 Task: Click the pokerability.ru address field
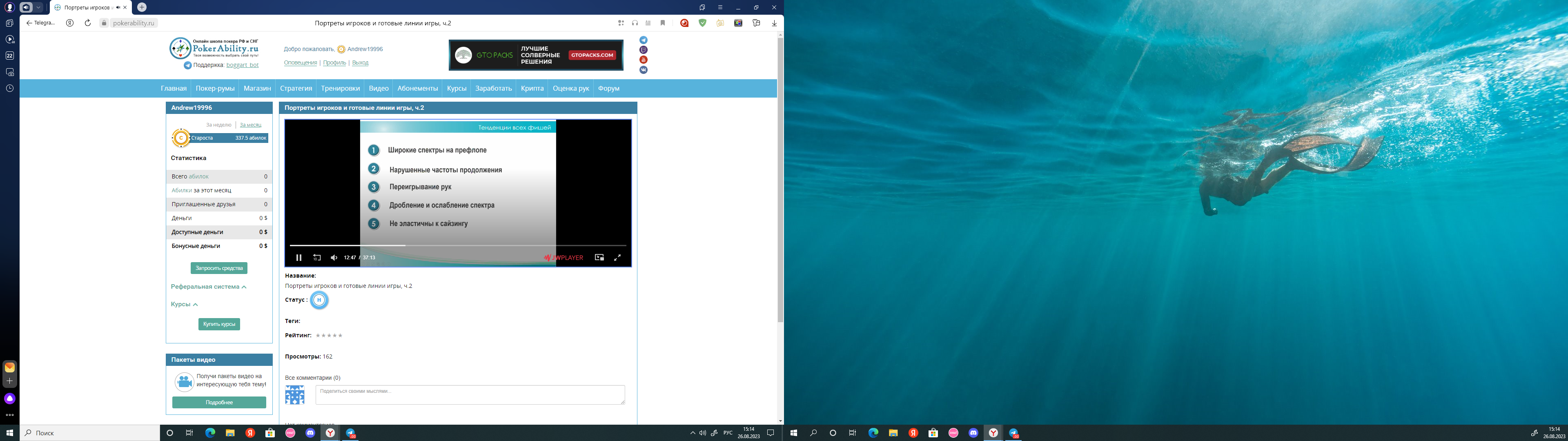(x=134, y=23)
